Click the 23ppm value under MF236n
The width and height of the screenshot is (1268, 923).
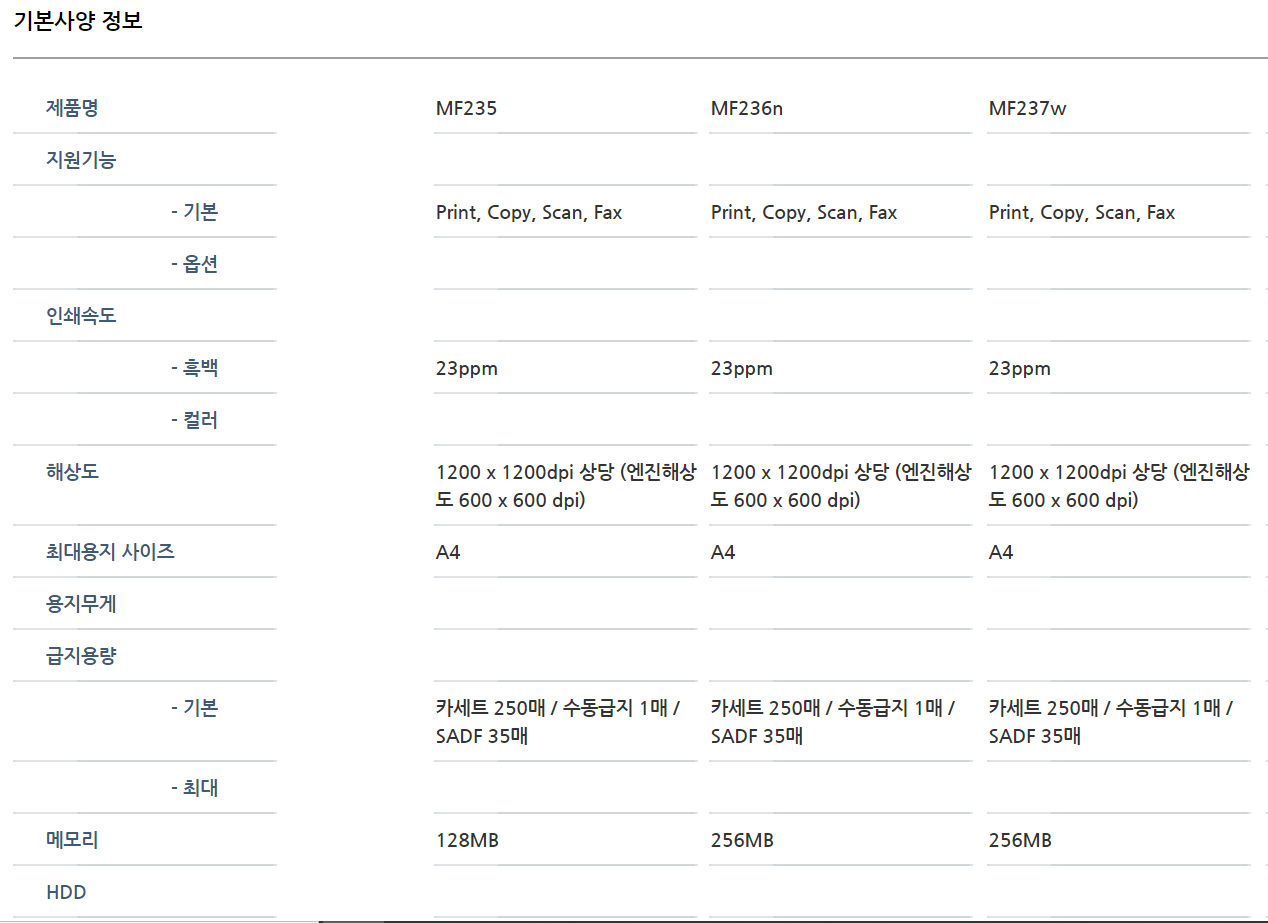[x=741, y=368]
